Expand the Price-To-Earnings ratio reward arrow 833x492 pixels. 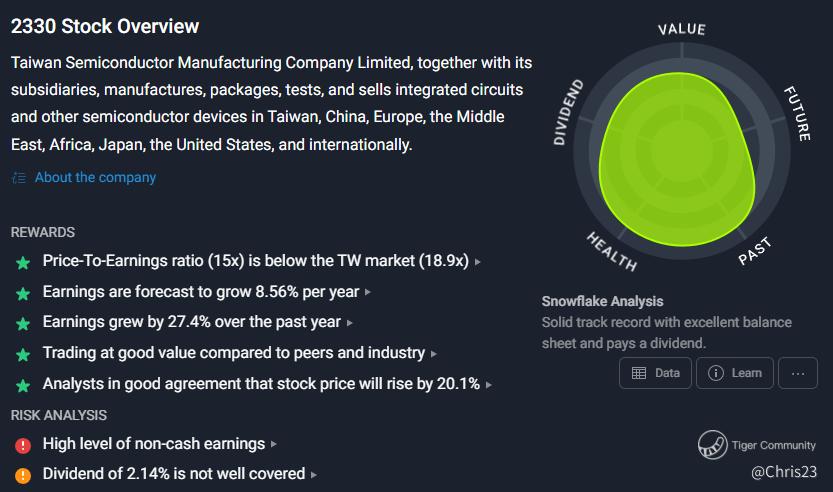click(478, 262)
